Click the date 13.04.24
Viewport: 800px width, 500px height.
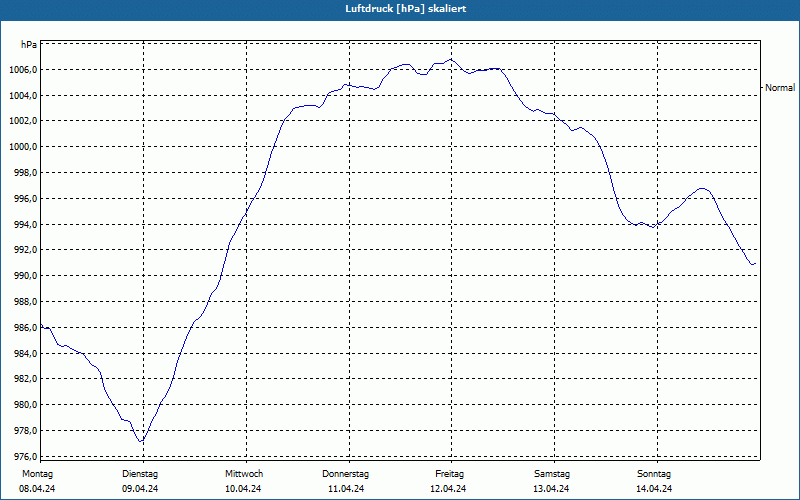pyautogui.click(x=551, y=489)
